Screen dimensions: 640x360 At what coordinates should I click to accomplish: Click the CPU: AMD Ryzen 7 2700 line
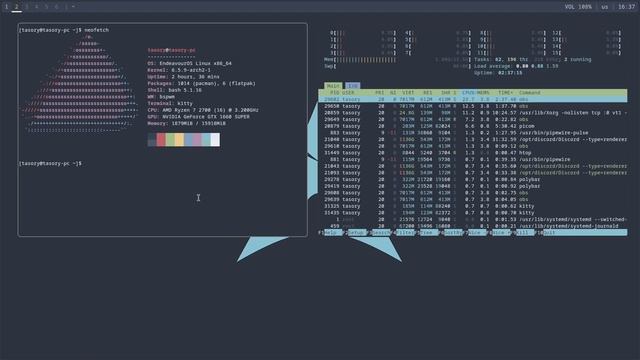point(203,110)
